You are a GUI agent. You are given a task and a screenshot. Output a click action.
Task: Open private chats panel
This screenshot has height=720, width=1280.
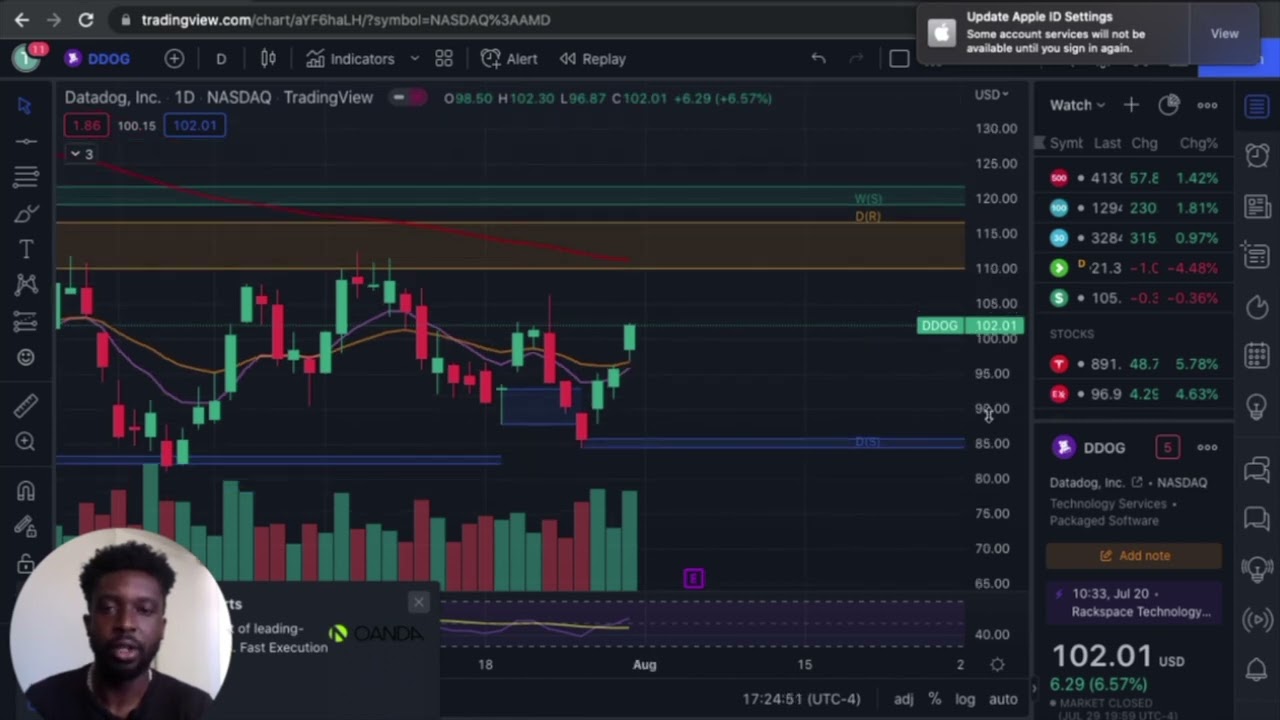(1257, 518)
